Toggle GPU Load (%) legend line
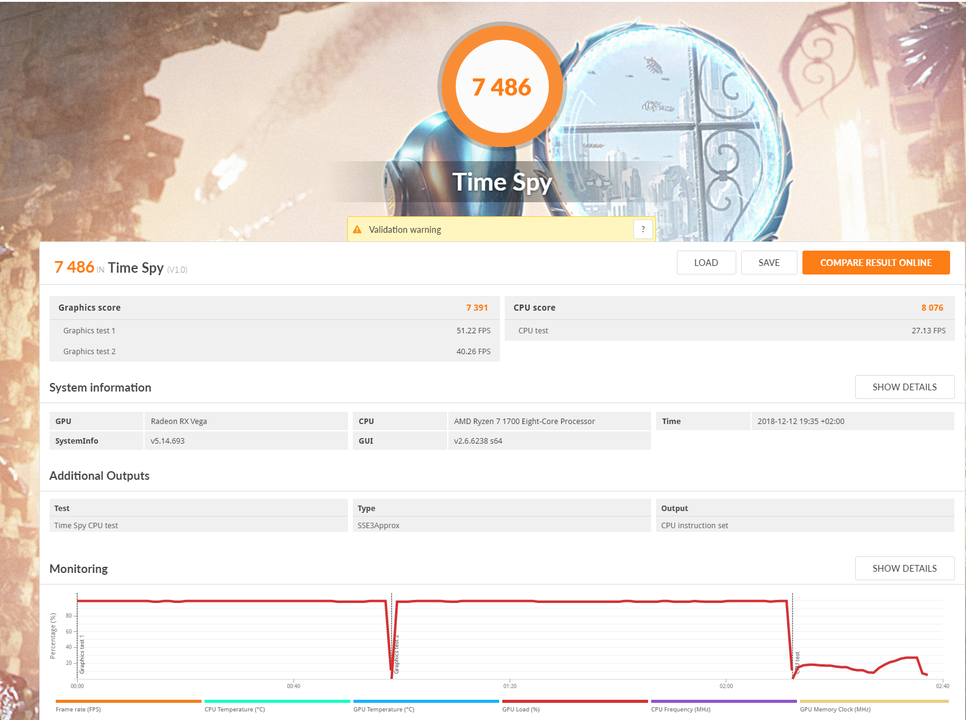Screen dimensions: 966x720 pos(575,702)
